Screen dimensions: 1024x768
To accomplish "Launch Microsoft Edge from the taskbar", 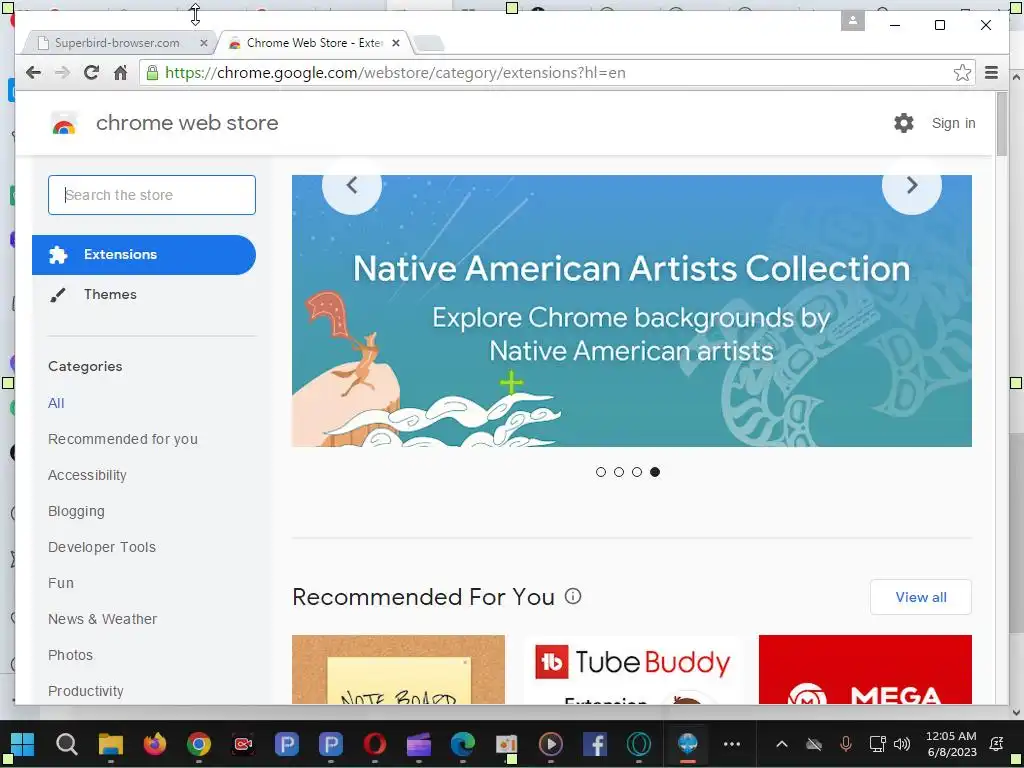I will (x=462, y=744).
